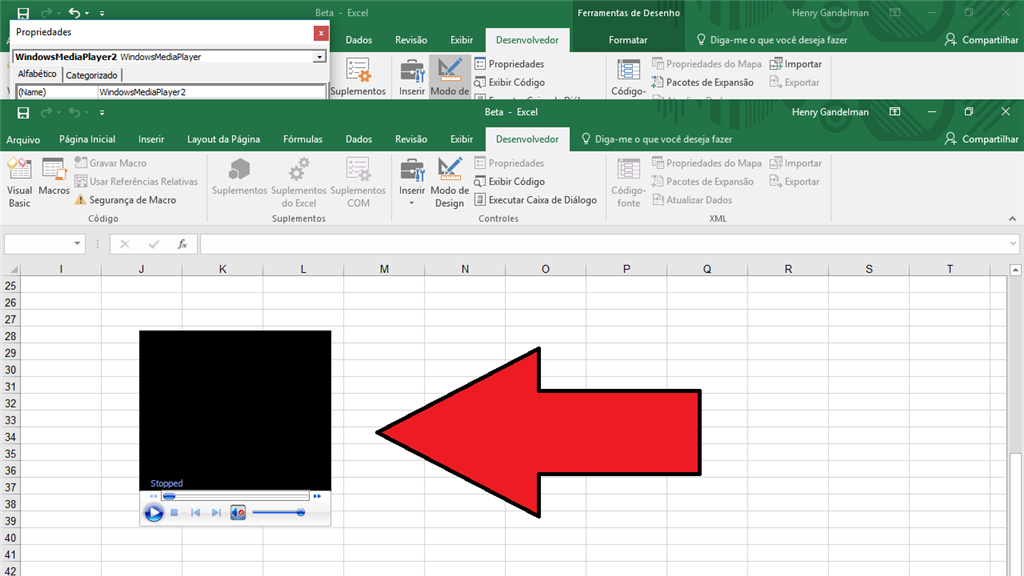The width and height of the screenshot is (1024, 576).
Task: Switch to the Página Inicial tab
Action: tap(87, 139)
